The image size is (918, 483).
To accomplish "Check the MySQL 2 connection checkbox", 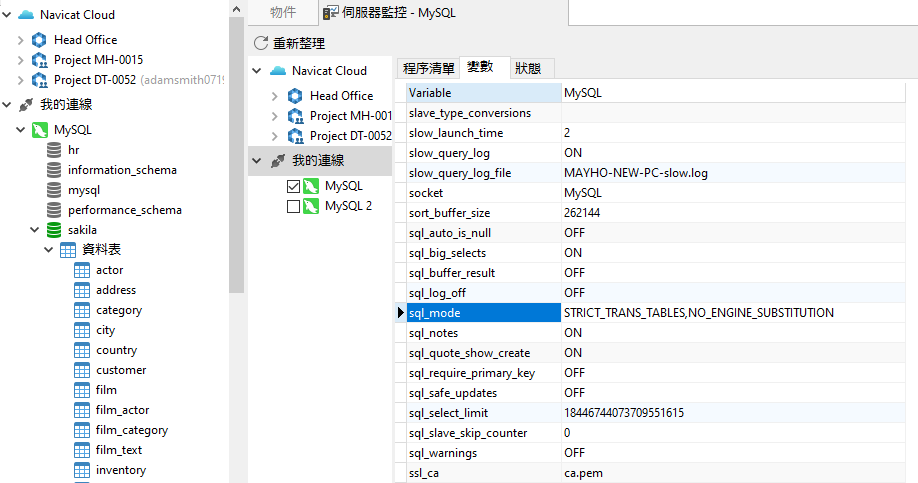I will (x=294, y=206).
